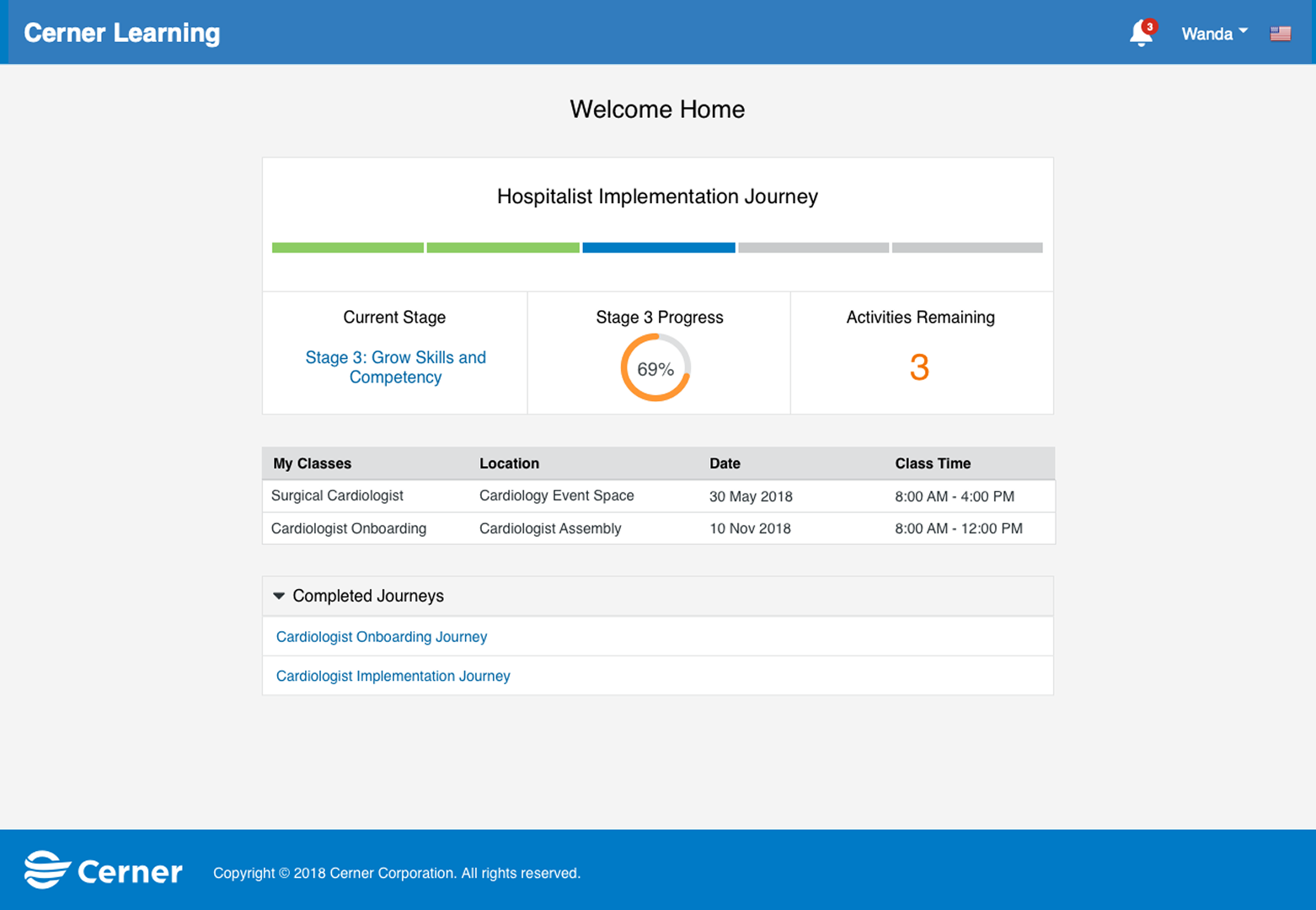Click the Activities Remaining label
1316x910 pixels.
click(x=921, y=318)
